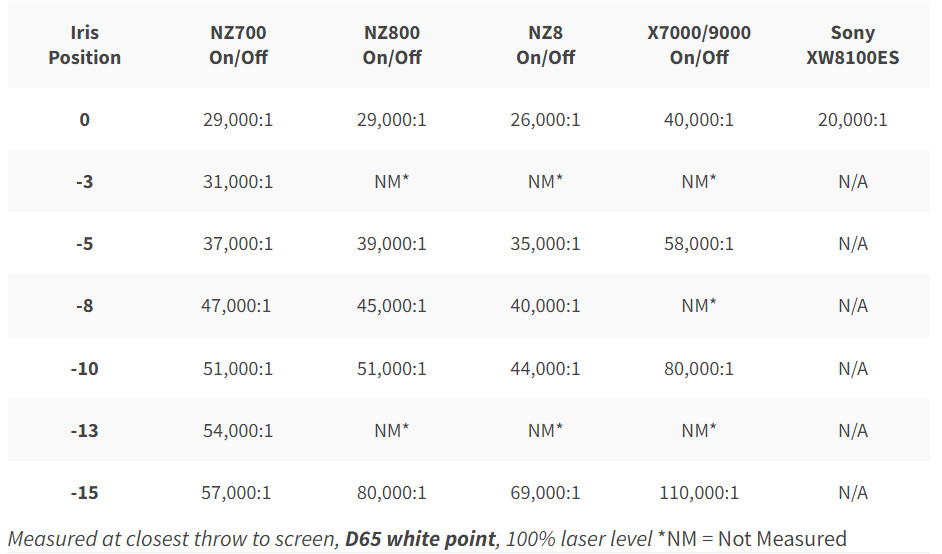The height and width of the screenshot is (554, 942).
Task: Click the 110,000:1 contrast value
Action: point(699,493)
